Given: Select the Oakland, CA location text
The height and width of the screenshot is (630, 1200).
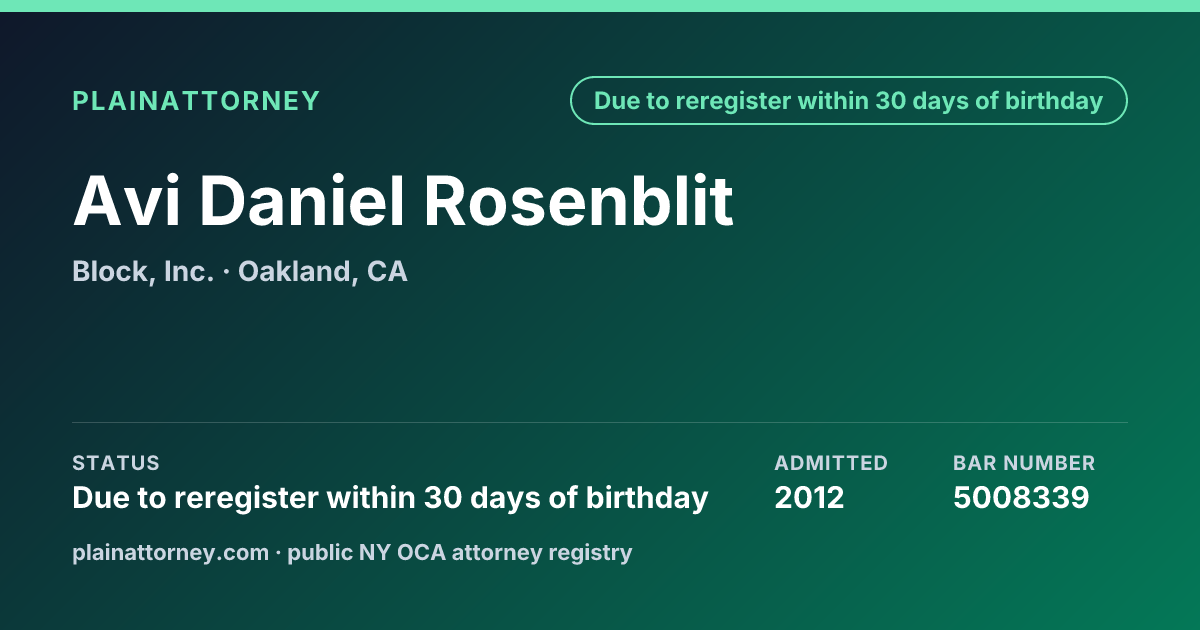Looking at the screenshot, I should point(323,272).
